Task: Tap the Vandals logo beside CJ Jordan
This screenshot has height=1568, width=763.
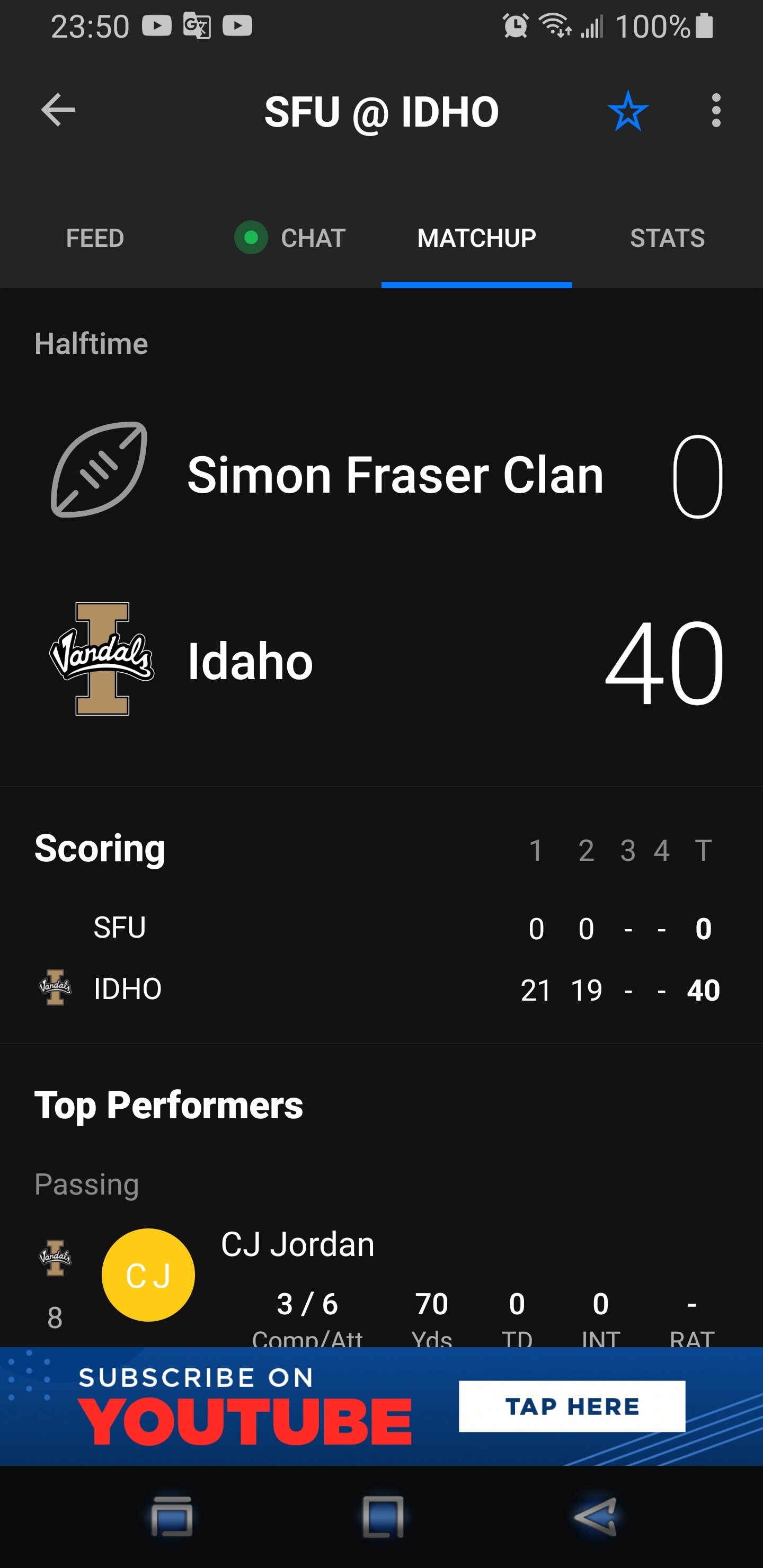Action: pos(56,1258)
